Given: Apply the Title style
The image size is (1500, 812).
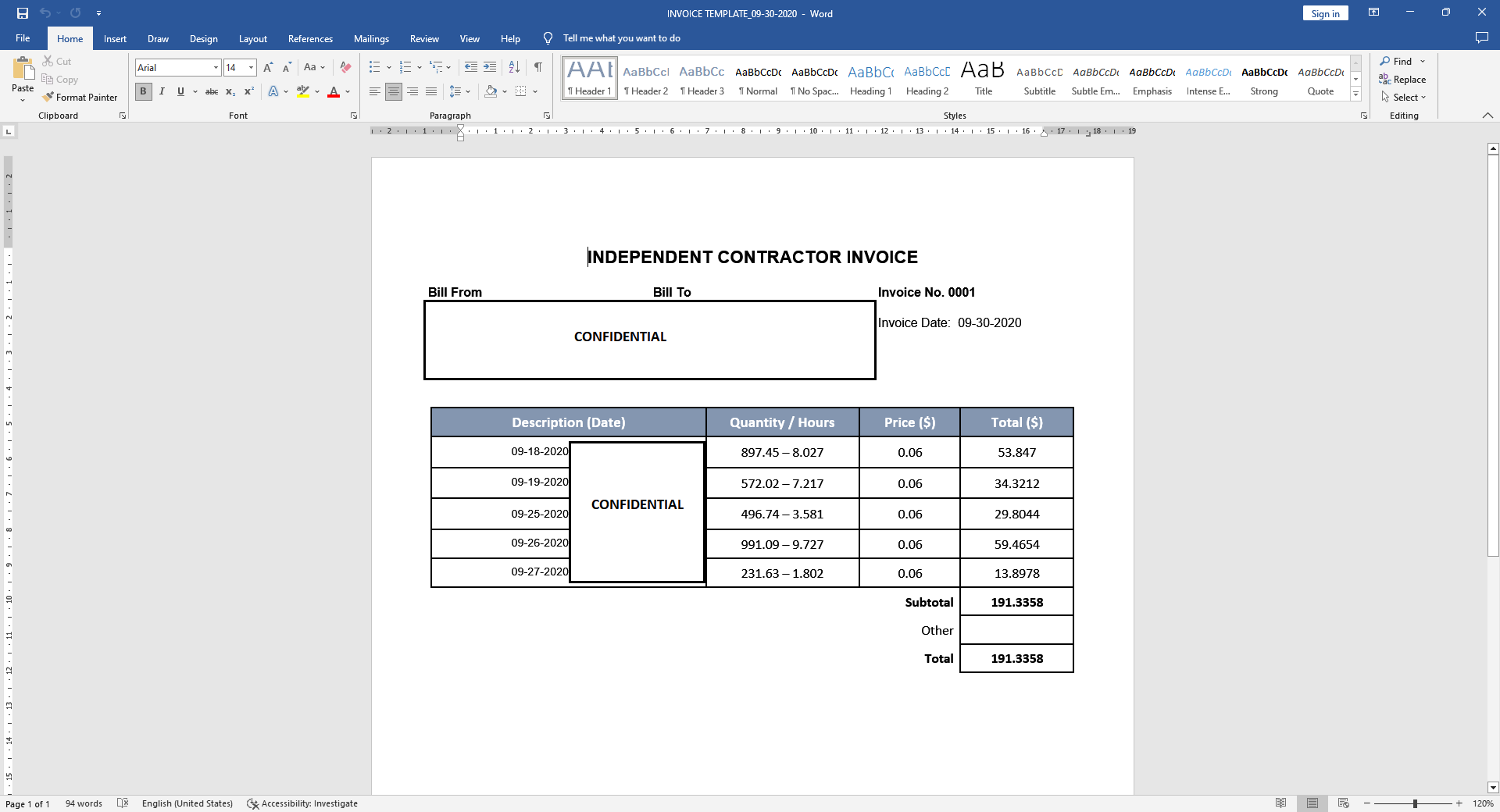Looking at the screenshot, I should pos(984,79).
